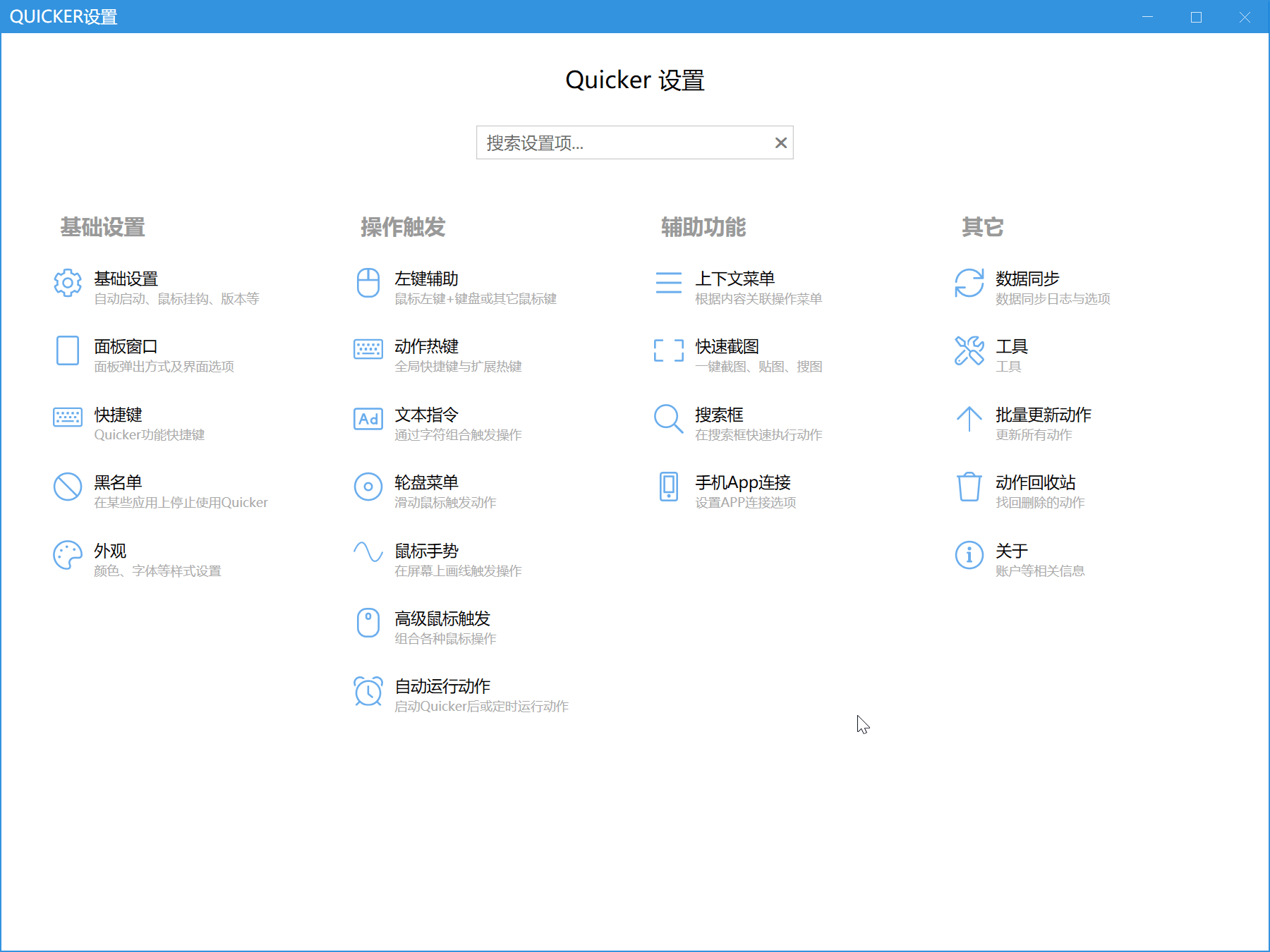Open 高级鼠标触发 settings
Image resolution: width=1270 pixels, height=952 pixels.
pos(425,627)
